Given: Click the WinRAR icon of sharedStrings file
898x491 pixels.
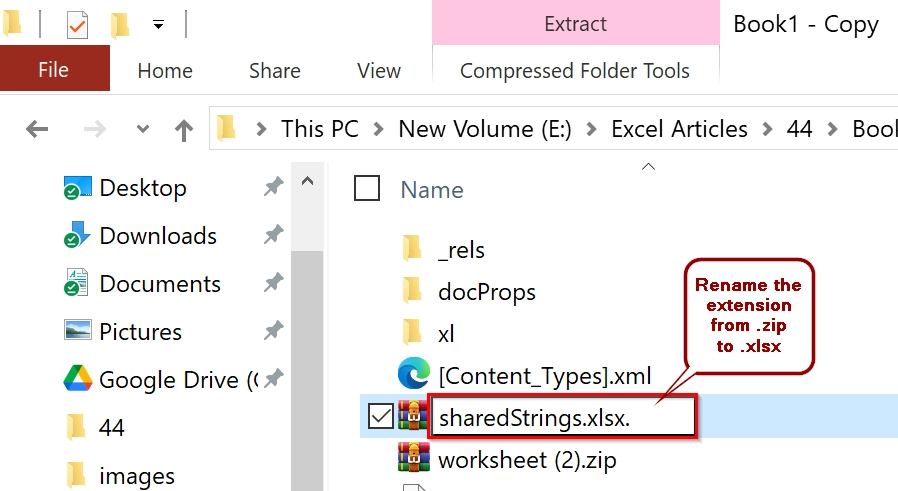Looking at the screenshot, I should [x=413, y=416].
